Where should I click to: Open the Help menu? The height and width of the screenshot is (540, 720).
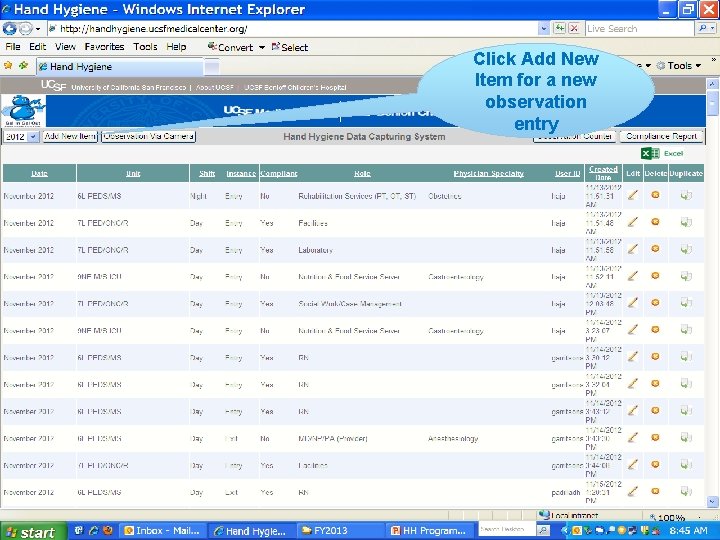[176, 47]
